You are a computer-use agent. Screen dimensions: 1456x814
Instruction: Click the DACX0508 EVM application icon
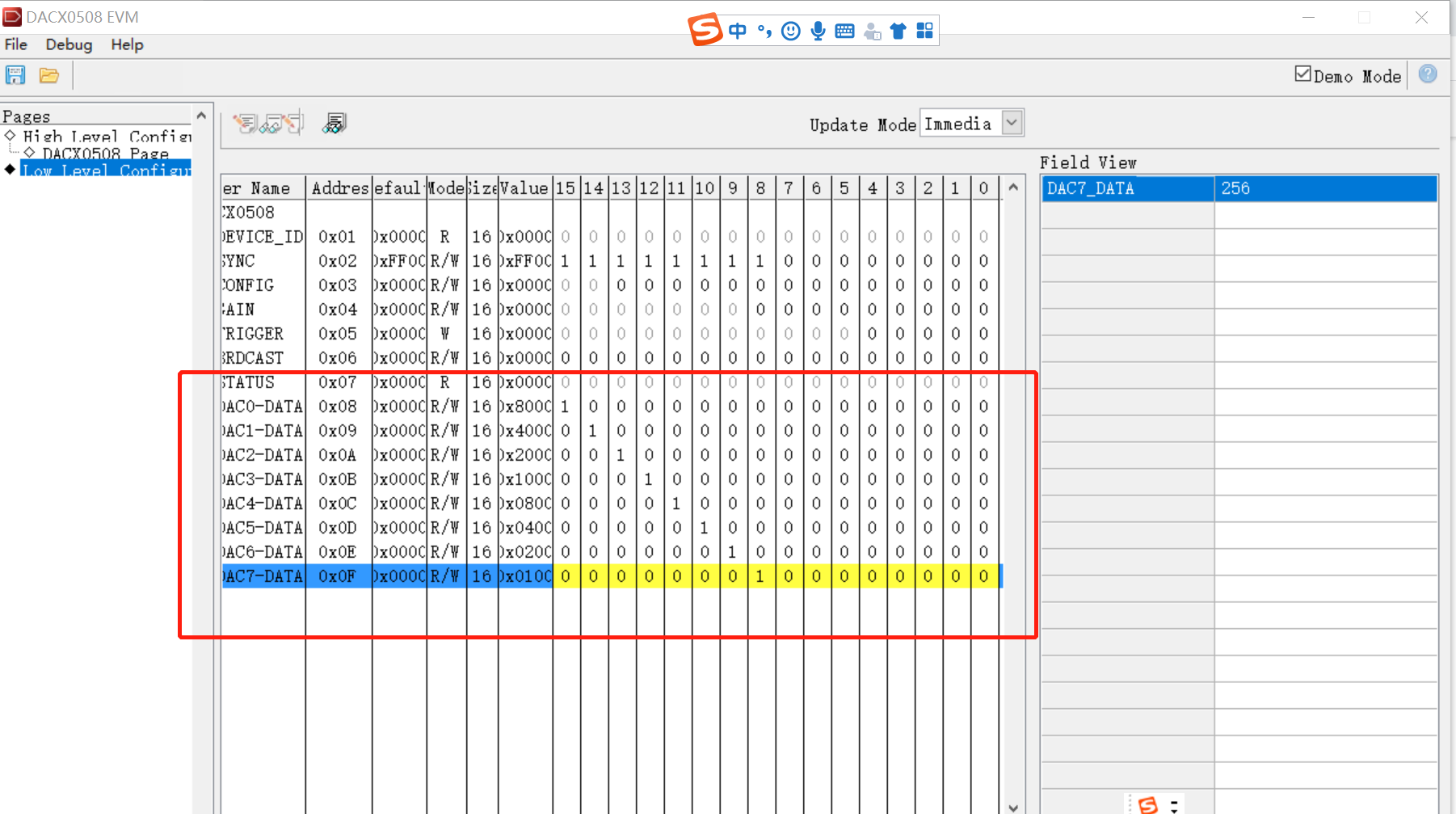pos(12,16)
